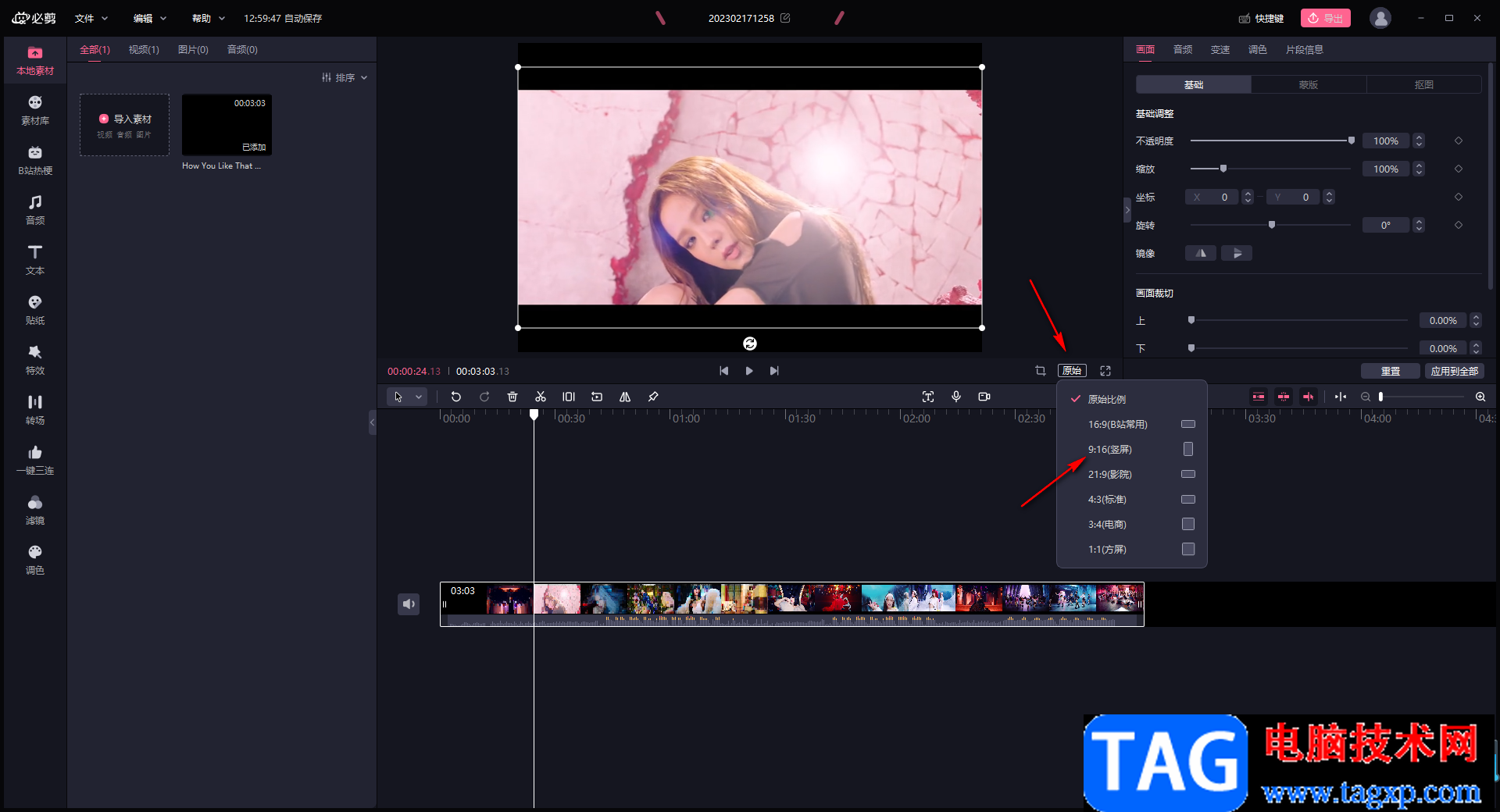Click the screen recording camera icon

pyautogui.click(x=984, y=397)
